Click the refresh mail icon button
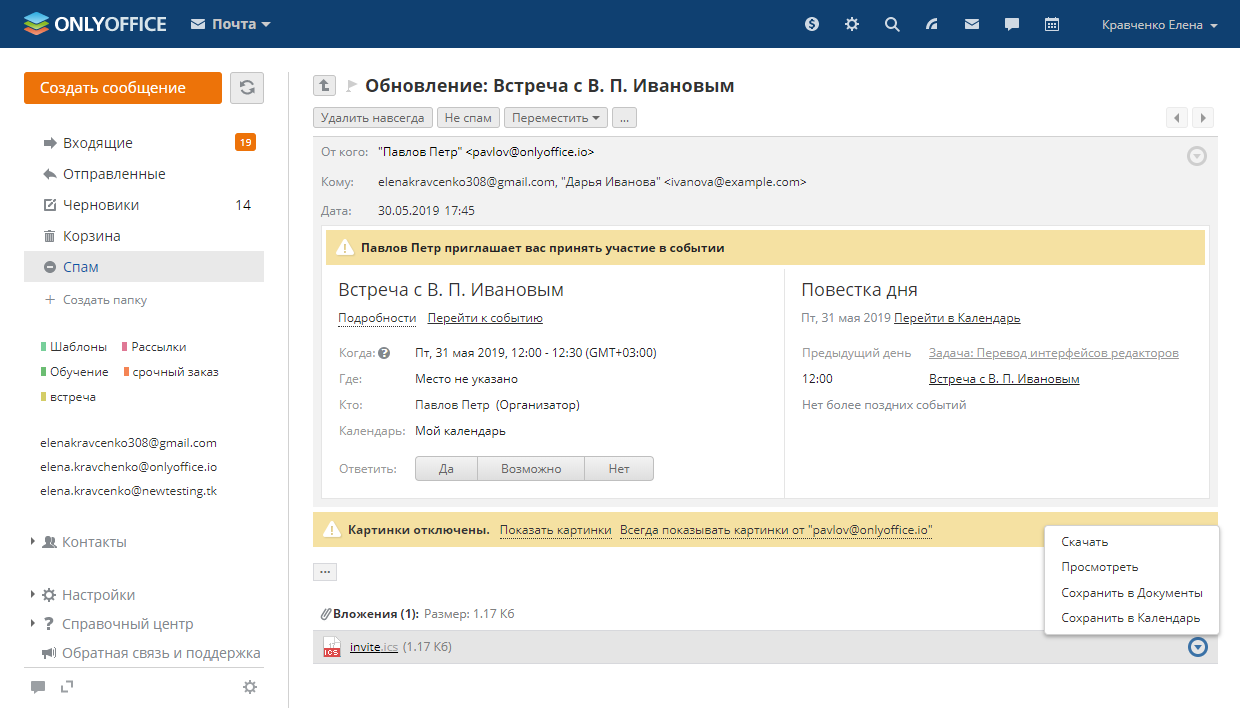Viewport: 1240px width, 708px height. coord(247,88)
